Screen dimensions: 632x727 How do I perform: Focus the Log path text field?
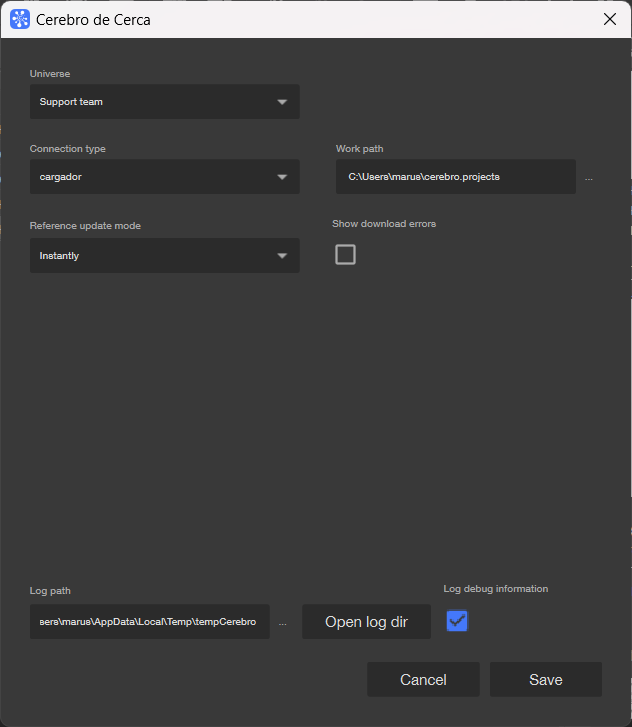coord(150,622)
